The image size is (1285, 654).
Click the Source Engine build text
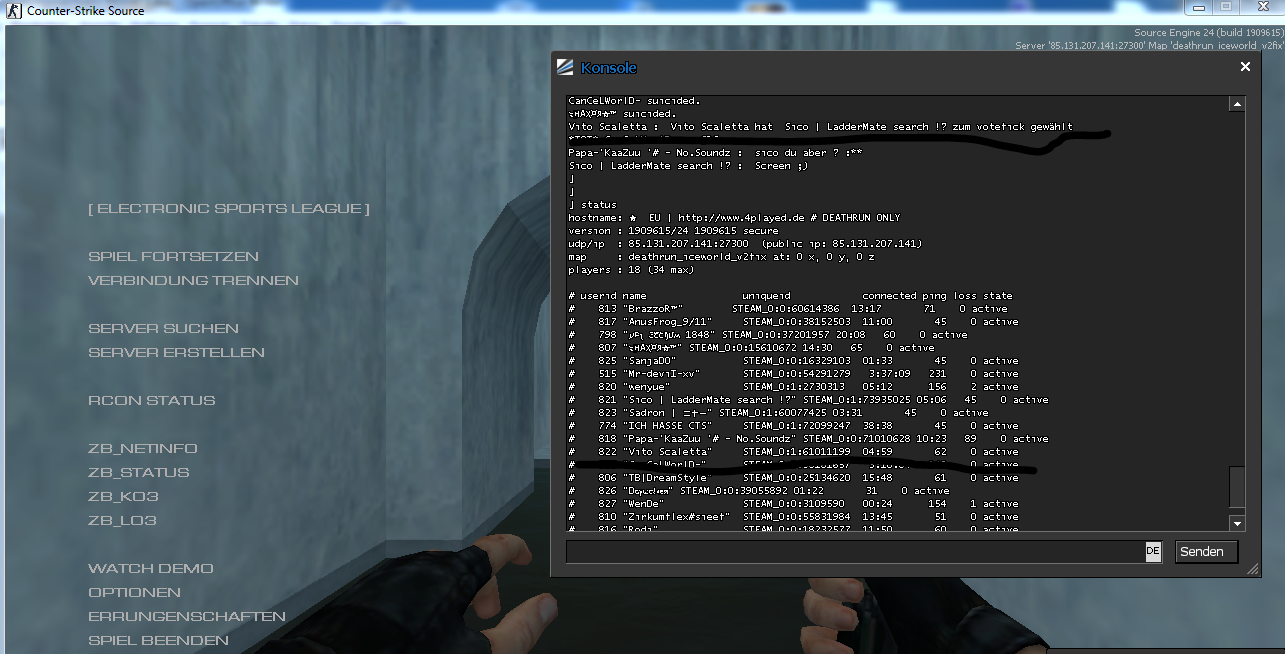click(x=1208, y=33)
